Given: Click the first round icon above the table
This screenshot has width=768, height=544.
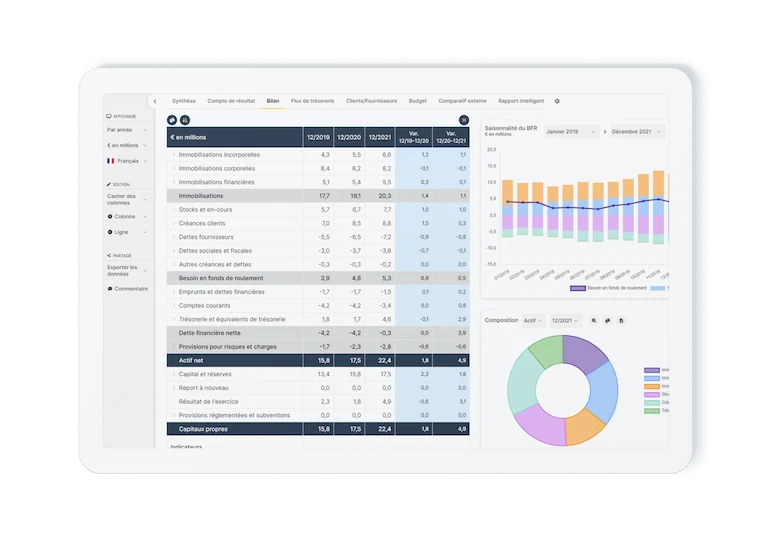Looking at the screenshot, I should click(x=172, y=120).
